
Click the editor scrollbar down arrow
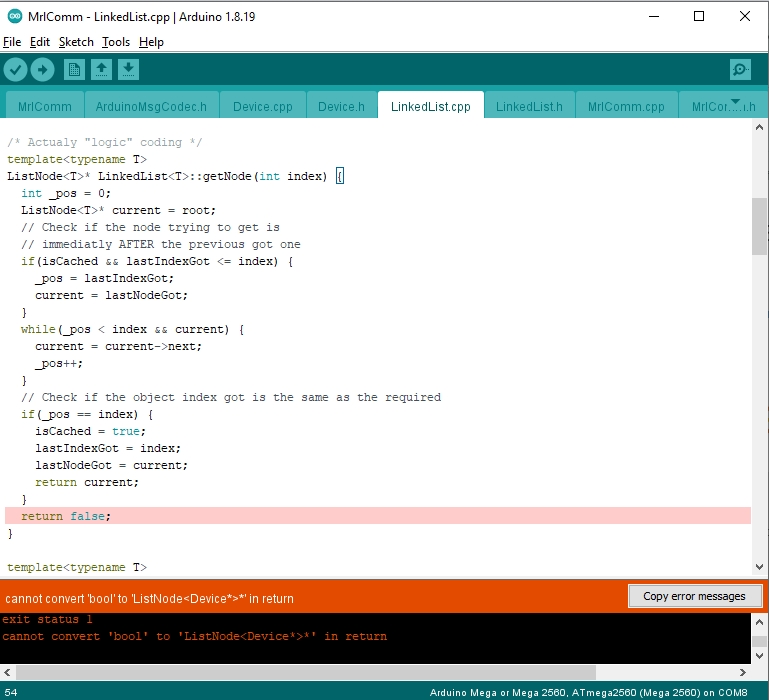tap(759, 567)
